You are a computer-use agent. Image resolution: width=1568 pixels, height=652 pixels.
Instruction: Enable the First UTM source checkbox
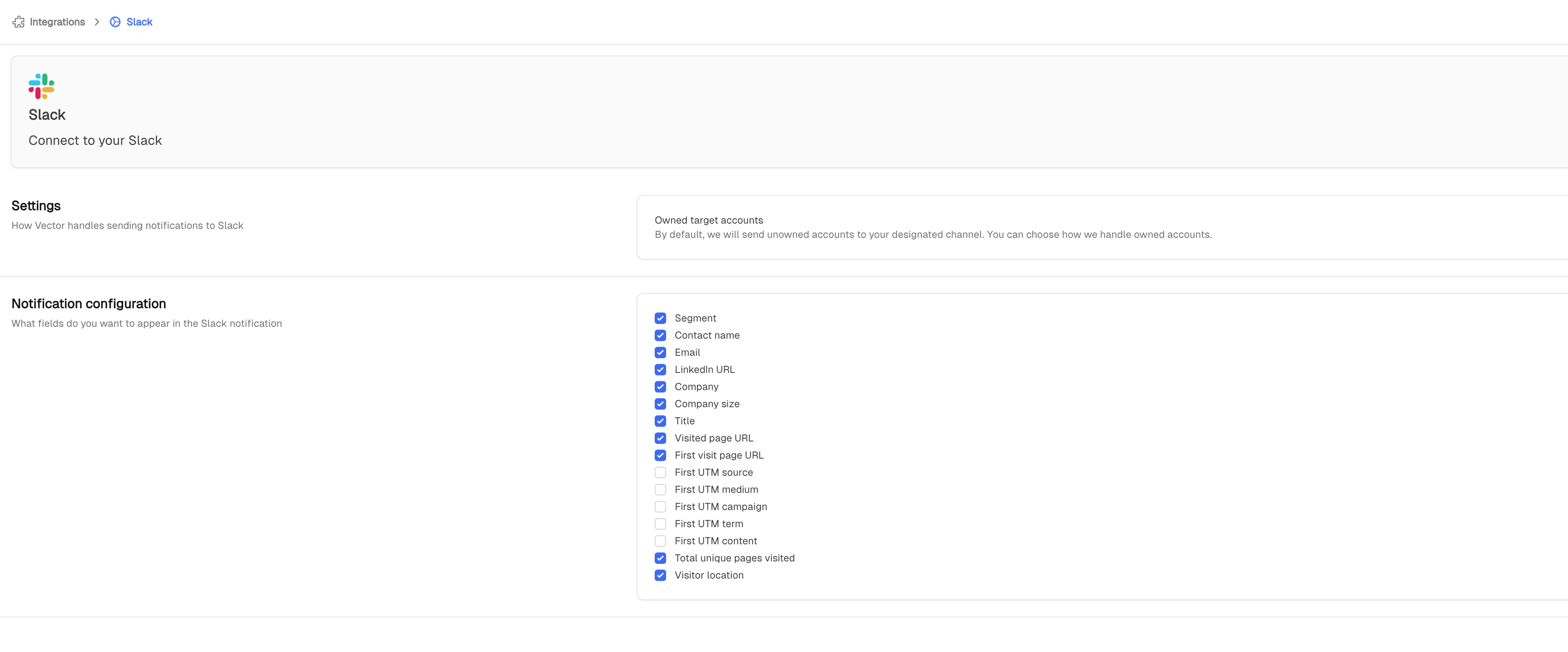click(660, 472)
